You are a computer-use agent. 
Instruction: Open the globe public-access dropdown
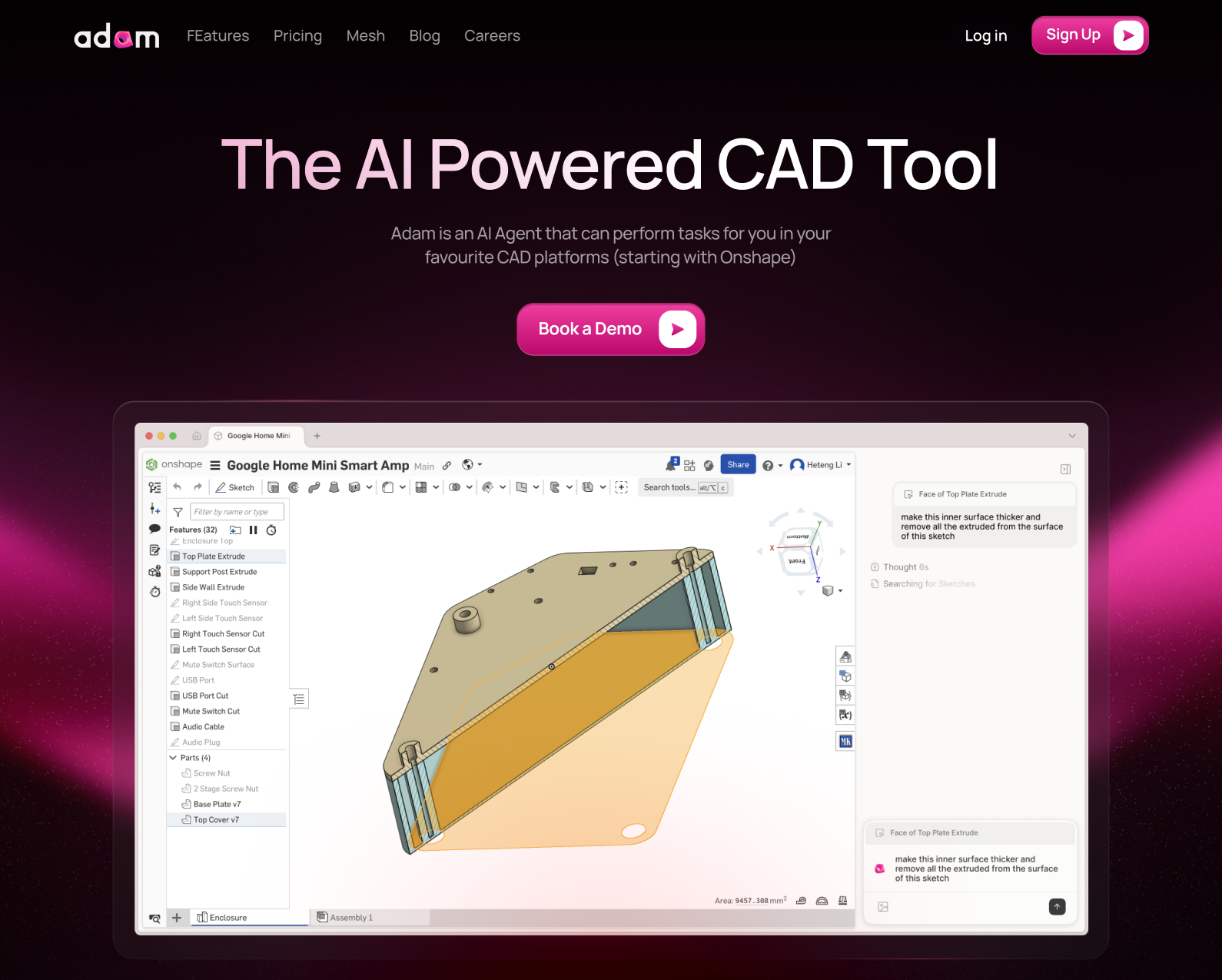point(471,464)
